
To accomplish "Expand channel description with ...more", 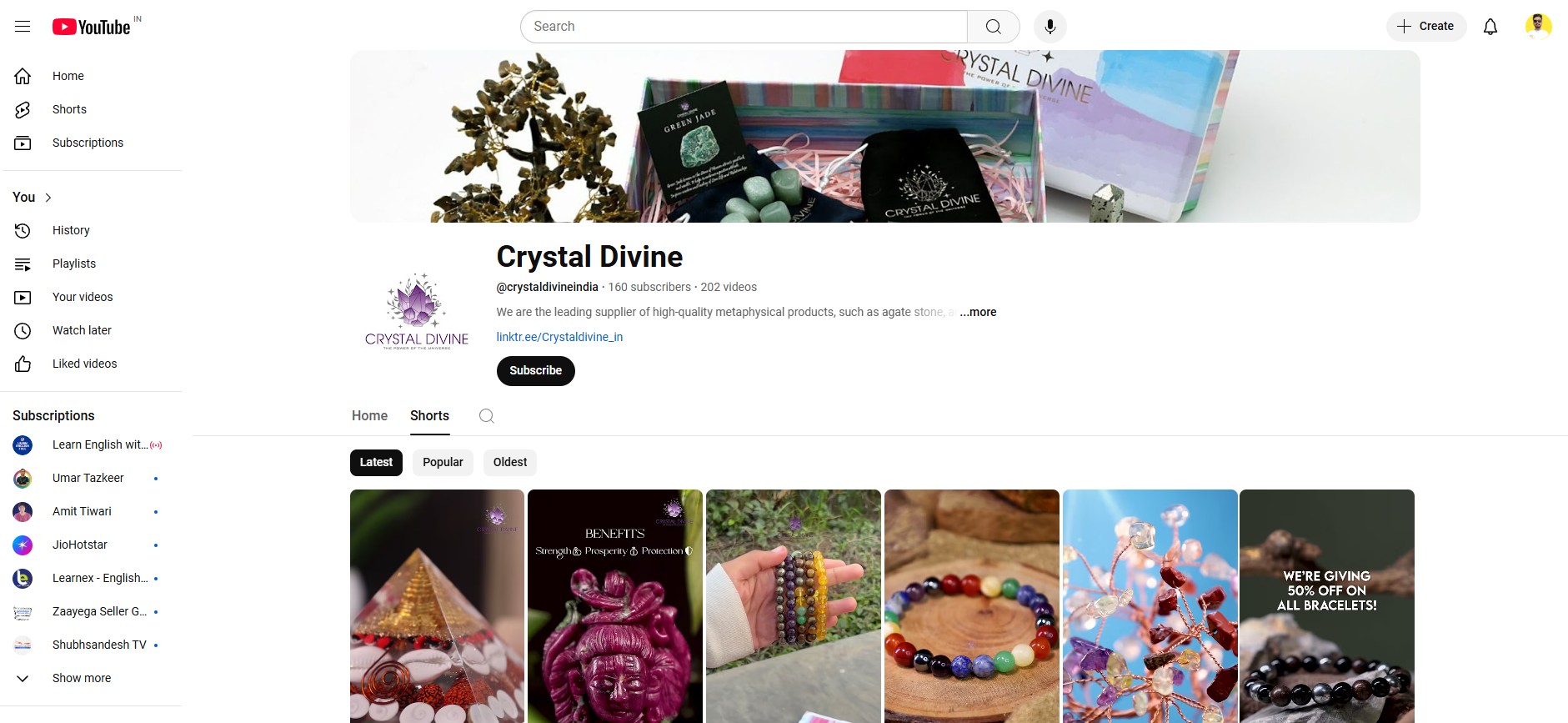I will 978,312.
